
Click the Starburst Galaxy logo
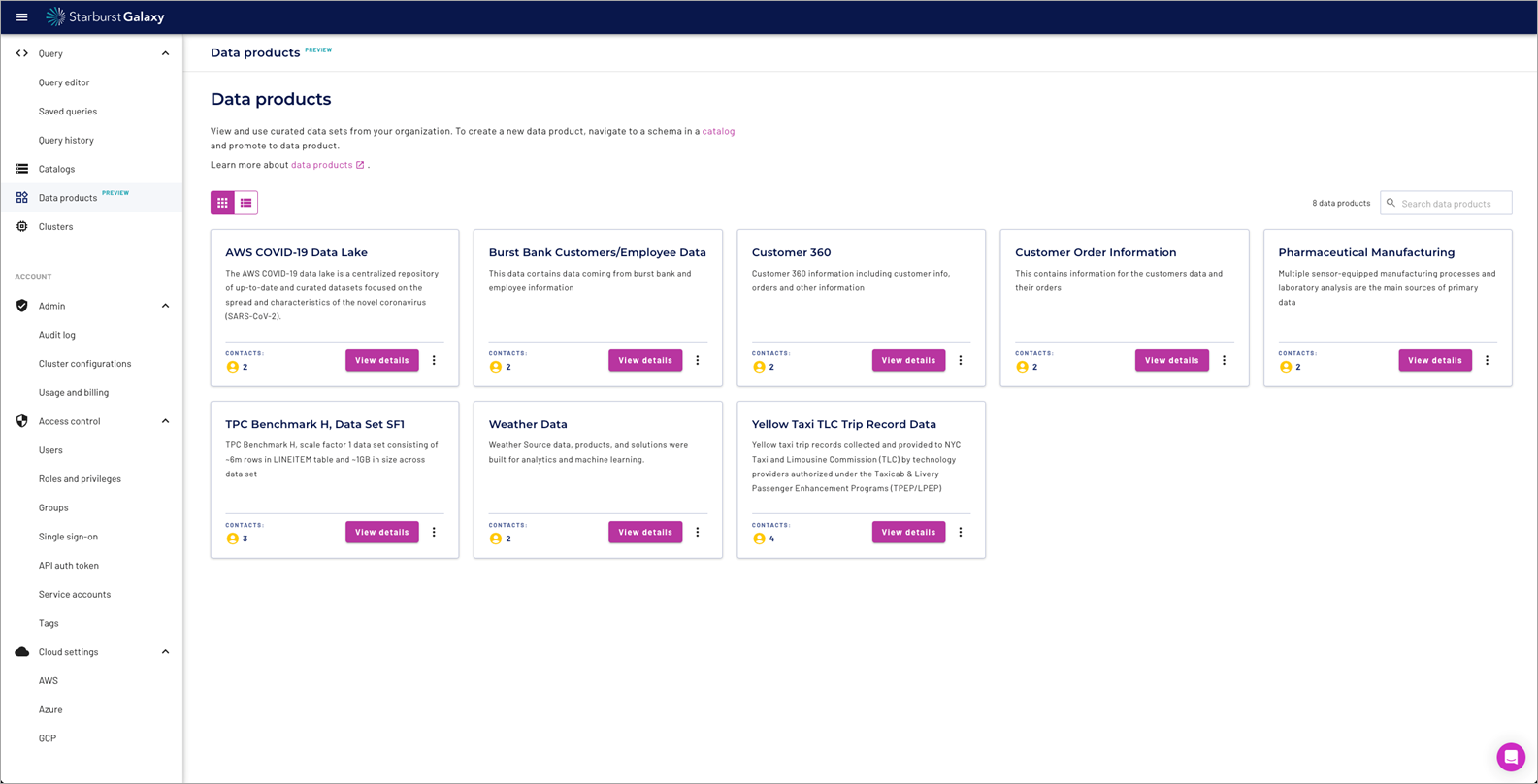coord(106,16)
